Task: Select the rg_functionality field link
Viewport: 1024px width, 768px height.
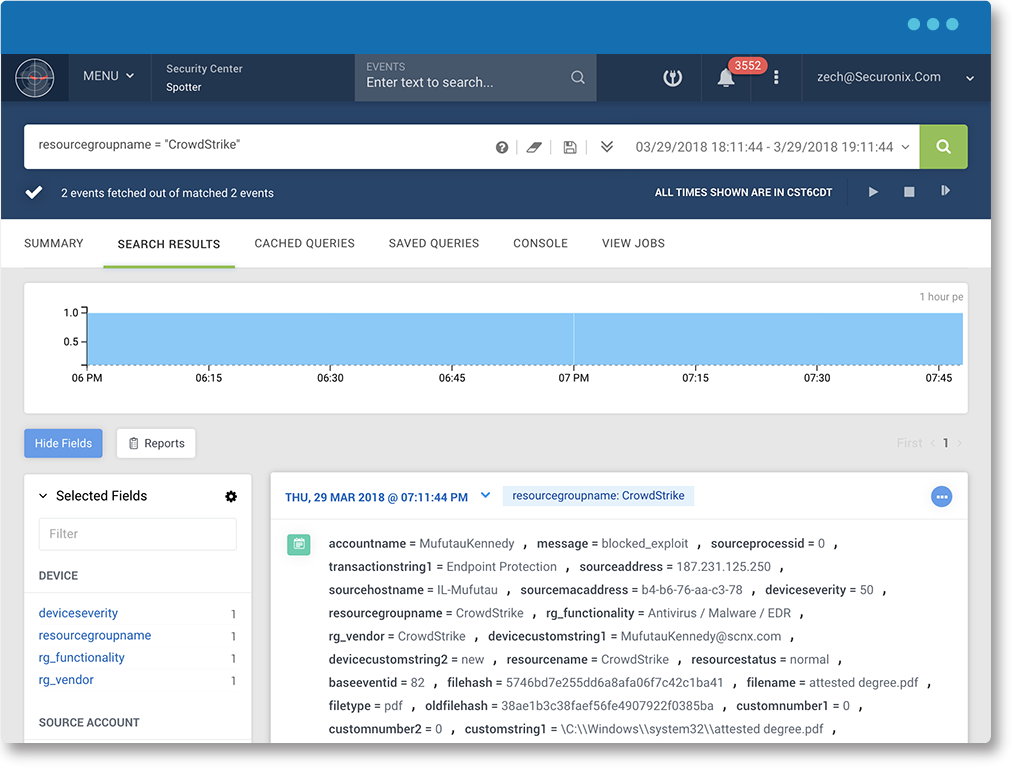Action: tap(82, 658)
